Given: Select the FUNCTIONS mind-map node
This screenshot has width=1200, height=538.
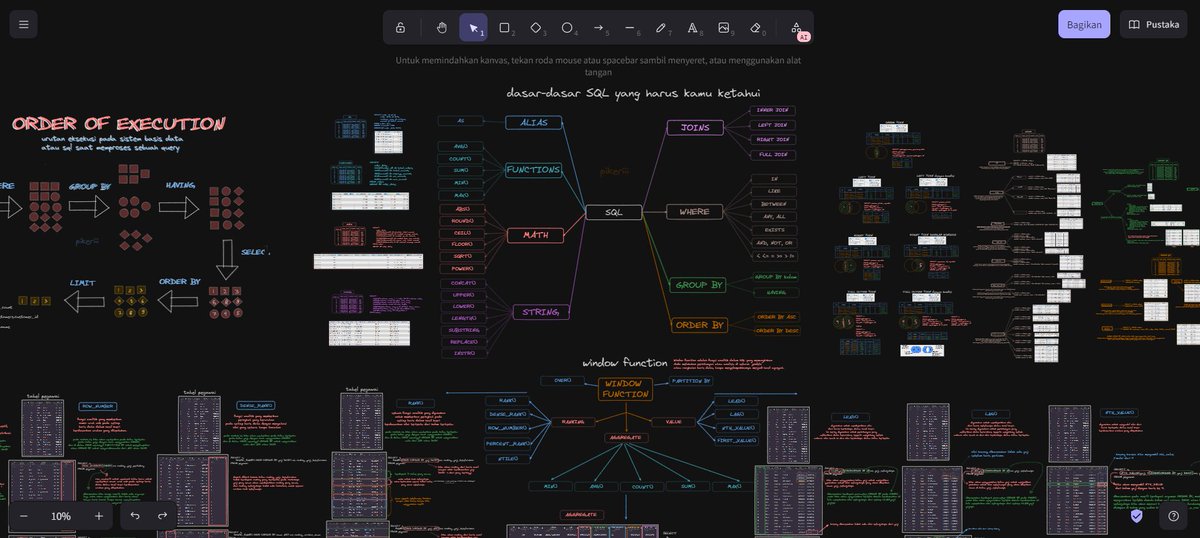Looking at the screenshot, I should (x=533, y=170).
